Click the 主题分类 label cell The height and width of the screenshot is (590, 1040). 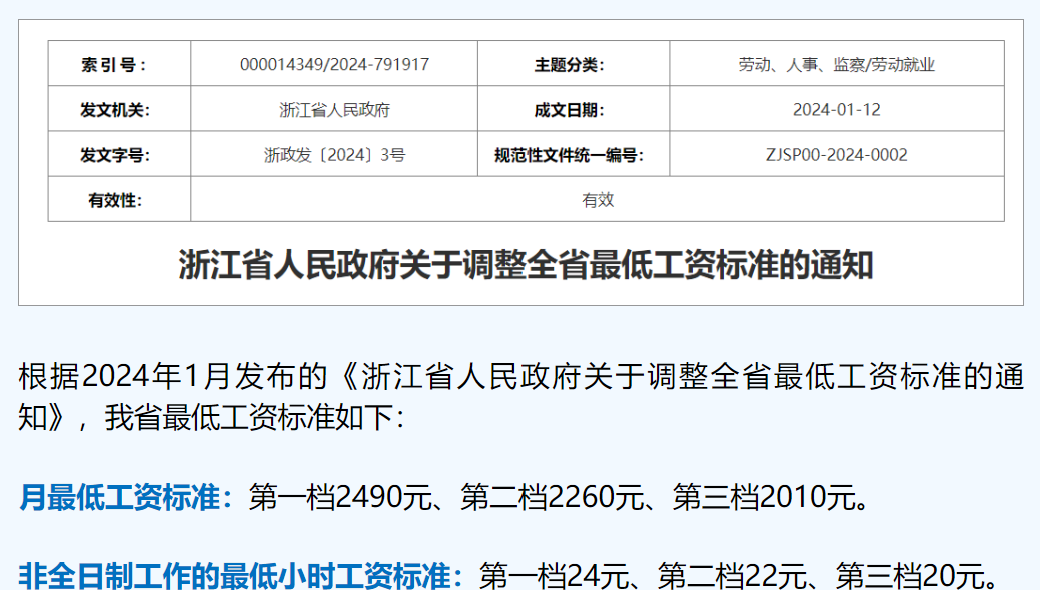pos(570,65)
